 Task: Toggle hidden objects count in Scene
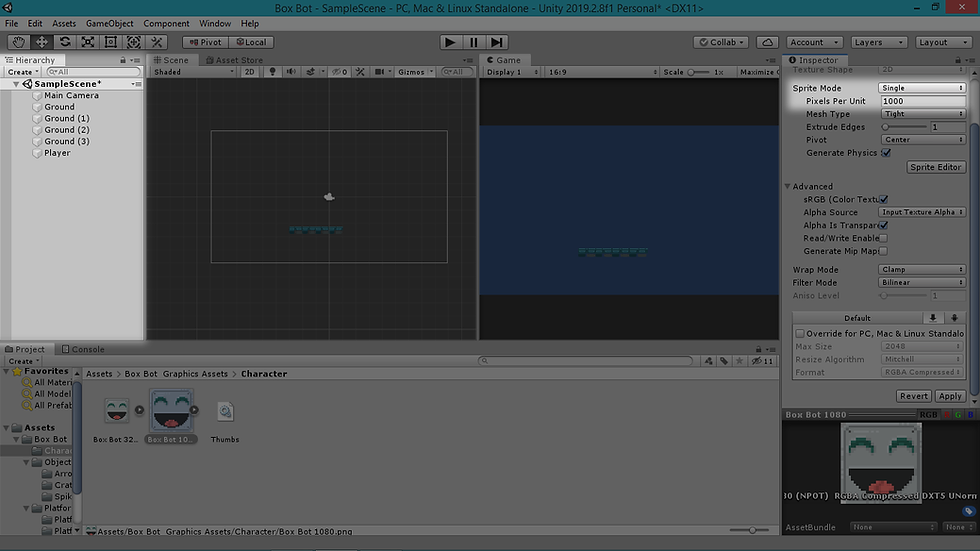click(x=339, y=72)
